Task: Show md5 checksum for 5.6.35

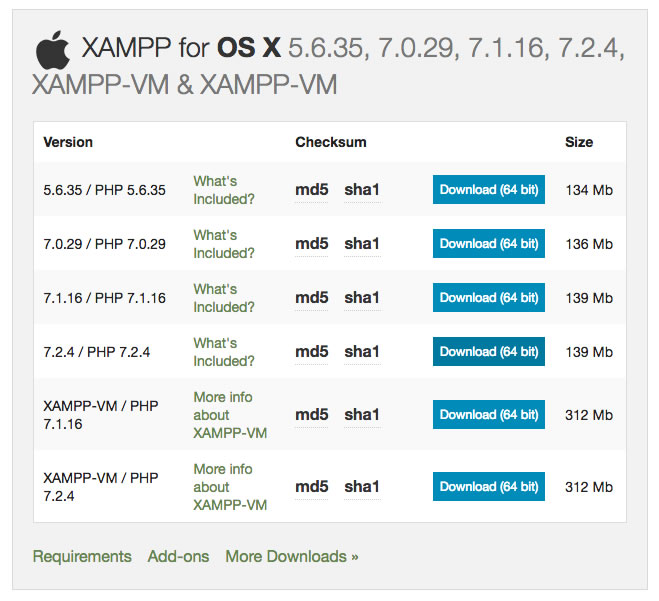Action: [311, 190]
